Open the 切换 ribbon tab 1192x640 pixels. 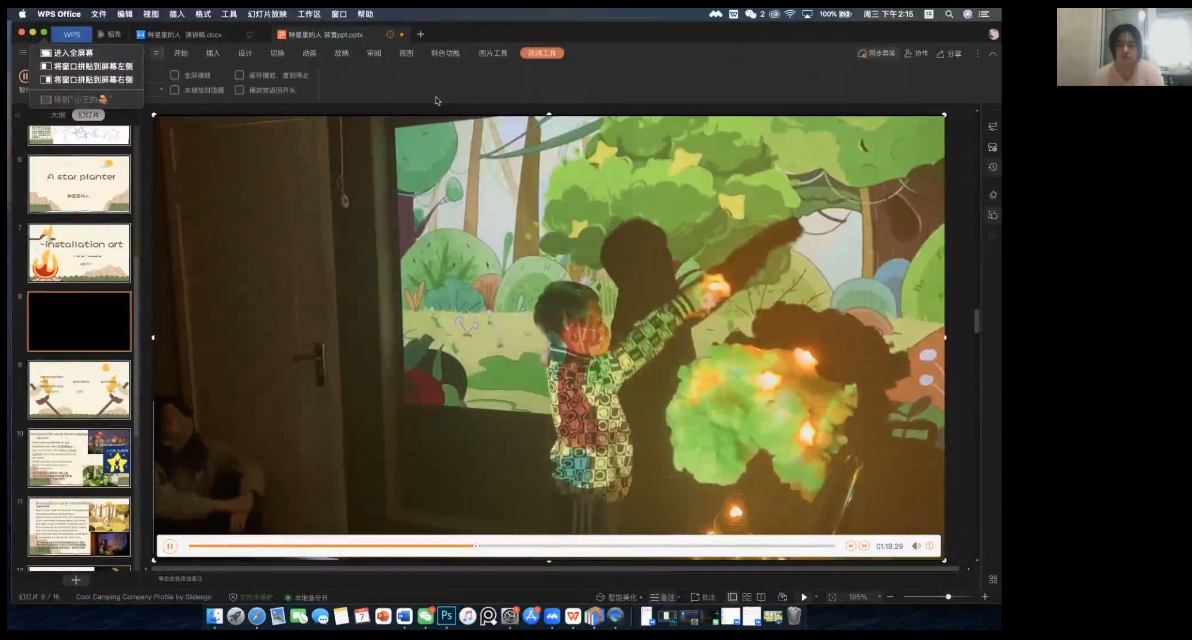277,53
